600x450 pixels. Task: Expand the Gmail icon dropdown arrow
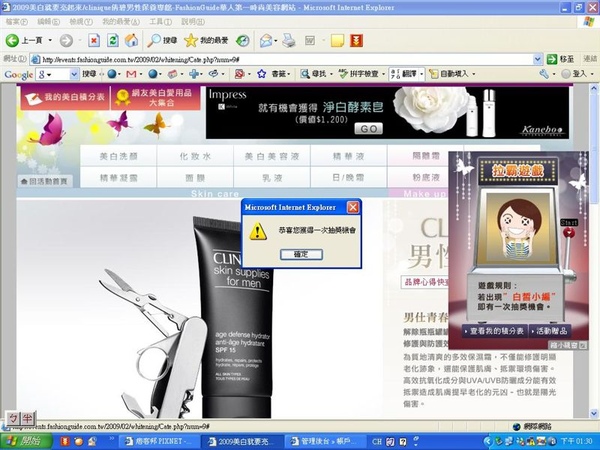click(x=141, y=74)
